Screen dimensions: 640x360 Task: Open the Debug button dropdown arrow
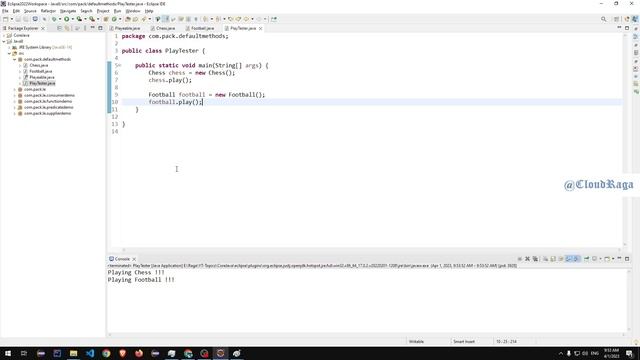(60, 19)
